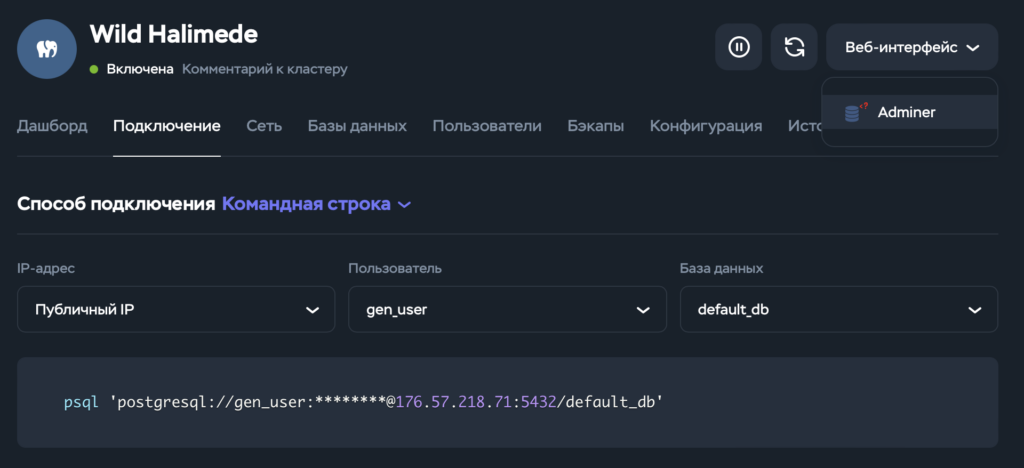Viewport: 1024px width, 468px height.
Task: Click the pause cluster icon button
Action: 739,47
